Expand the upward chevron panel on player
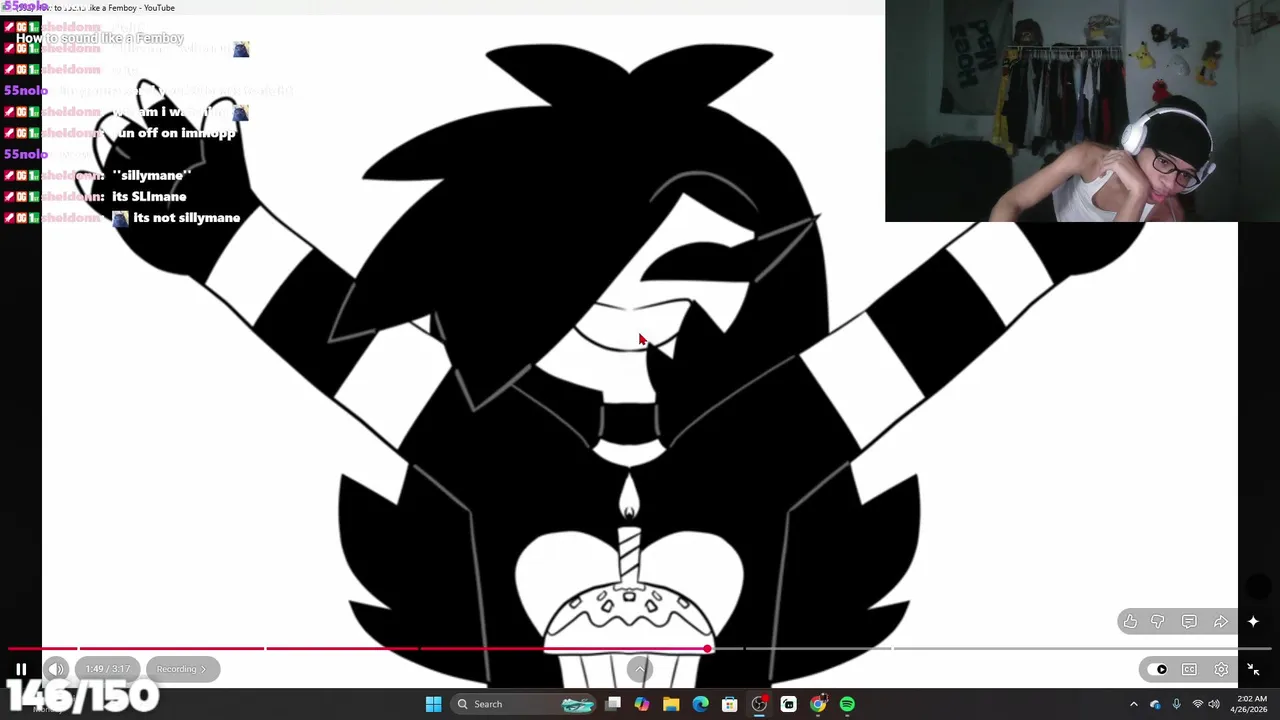 point(640,669)
